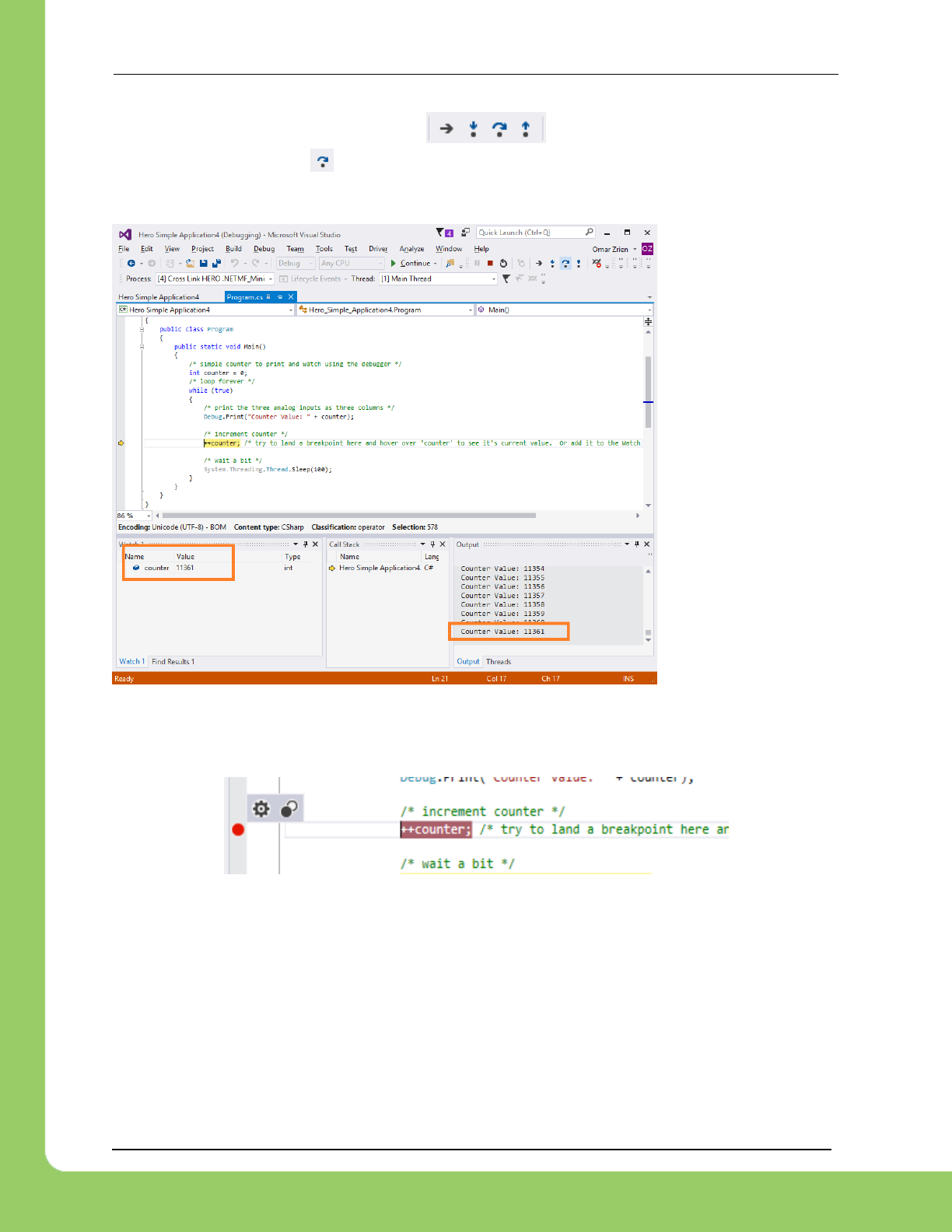Open the Analyze menu
The height and width of the screenshot is (1232, 952).
(x=412, y=249)
